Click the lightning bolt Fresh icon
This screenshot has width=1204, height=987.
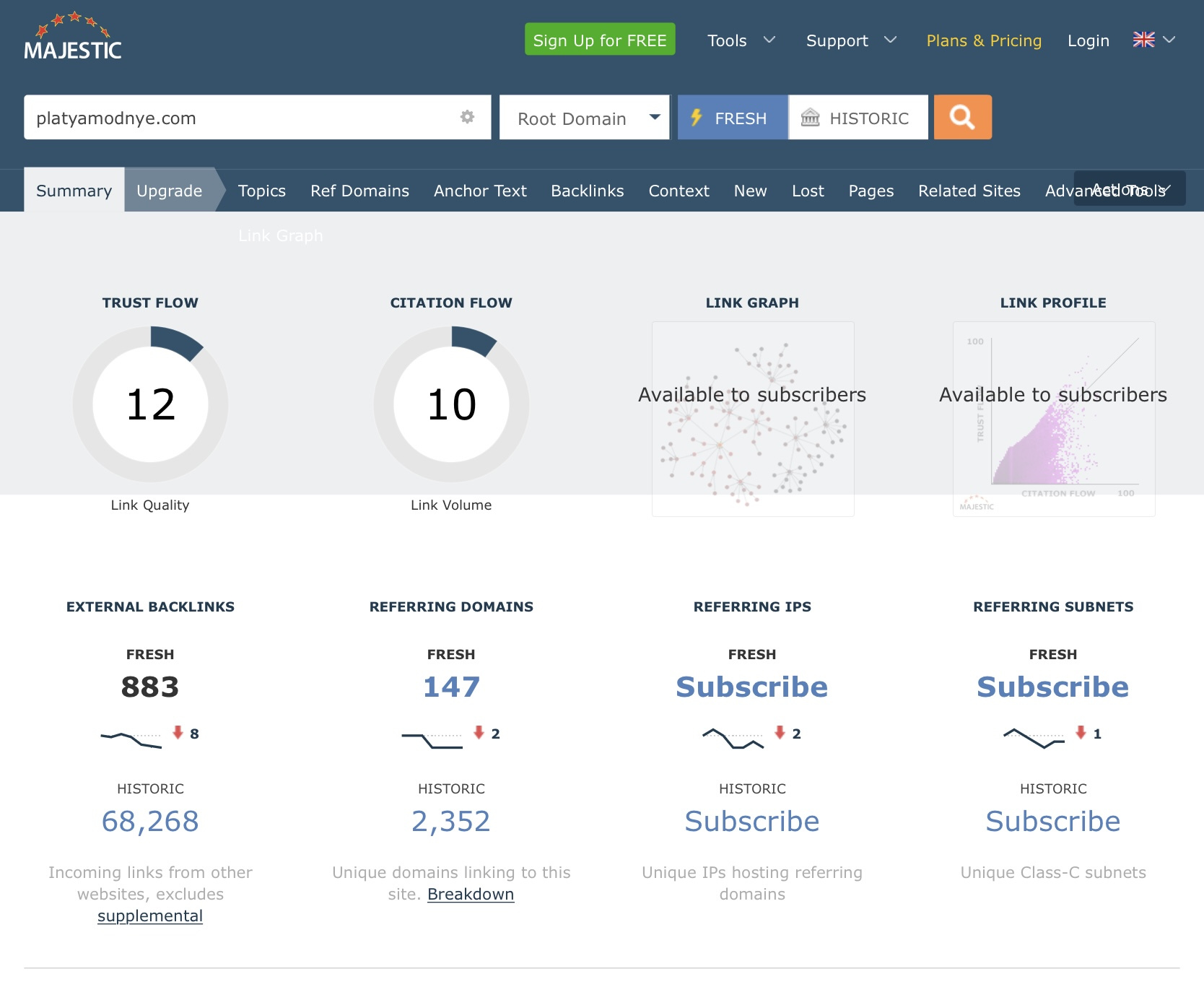tap(697, 117)
